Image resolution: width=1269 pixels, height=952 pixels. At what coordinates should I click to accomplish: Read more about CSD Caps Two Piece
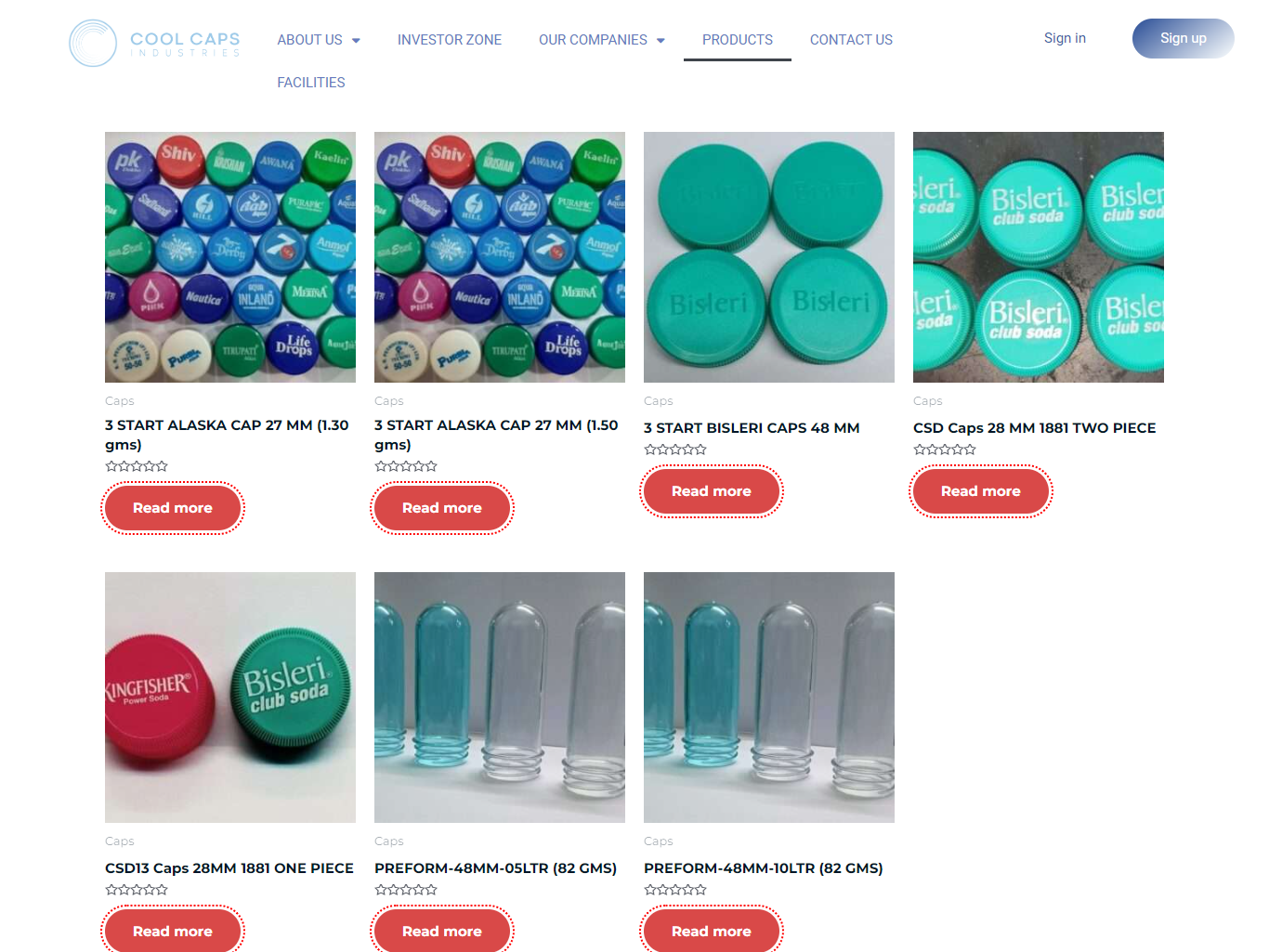tap(981, 491)
